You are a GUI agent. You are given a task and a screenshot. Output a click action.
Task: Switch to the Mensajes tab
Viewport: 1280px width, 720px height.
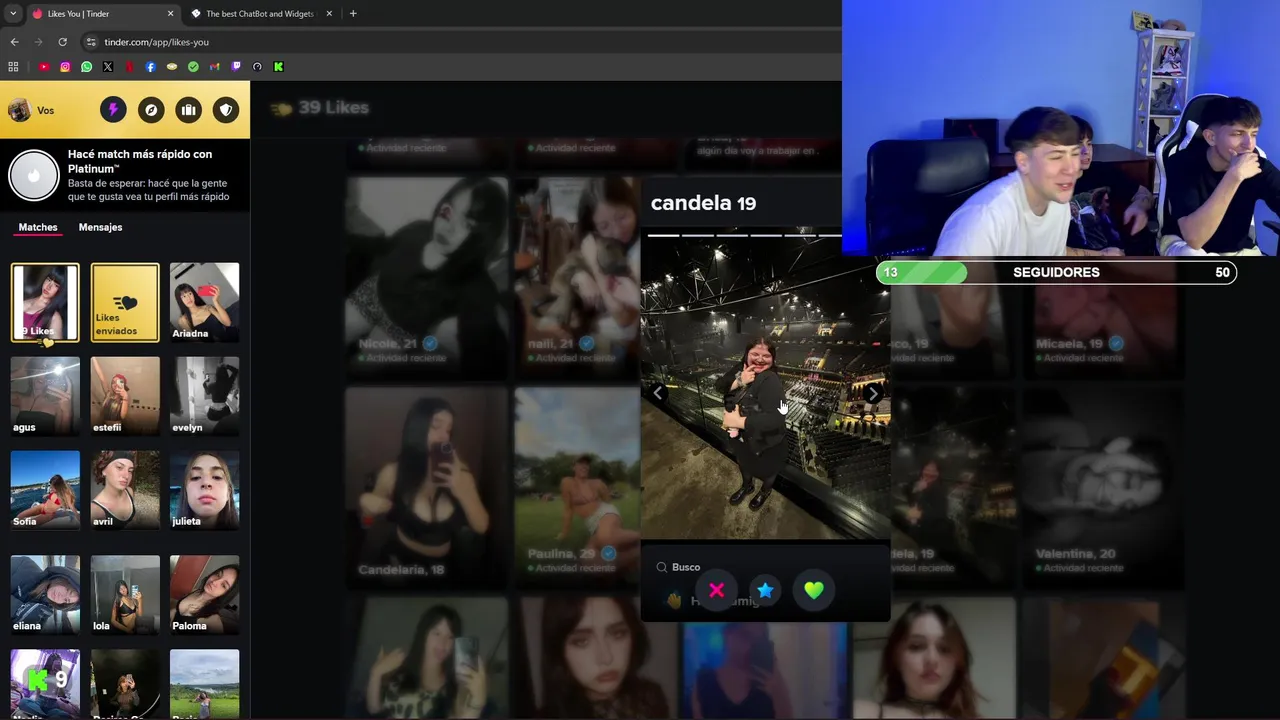(x=100, y=227)
